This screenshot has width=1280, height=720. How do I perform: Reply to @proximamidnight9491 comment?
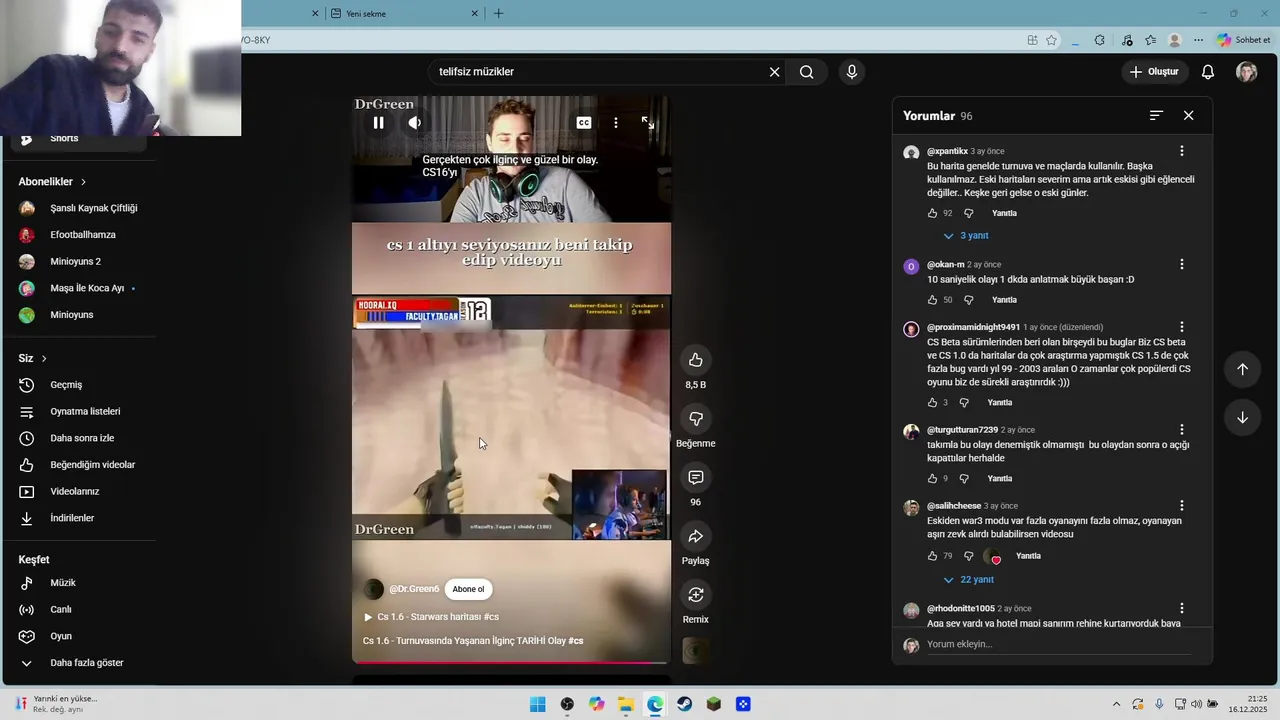(x=1000, y=403)
